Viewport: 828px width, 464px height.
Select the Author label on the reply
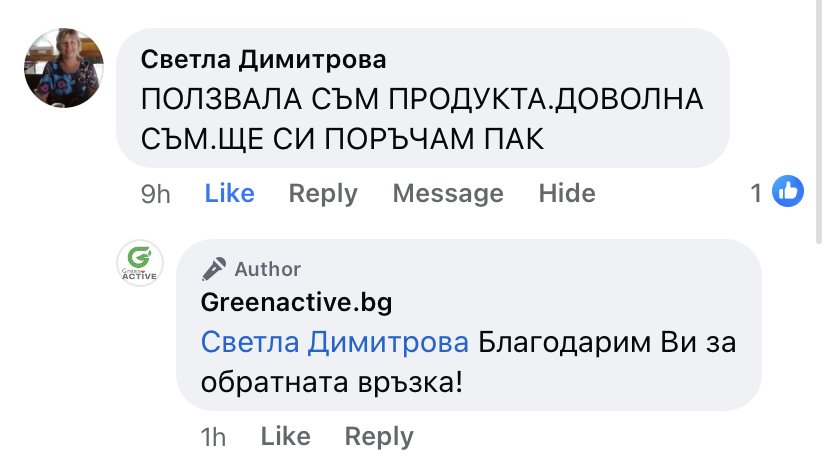tap(268, 269)
